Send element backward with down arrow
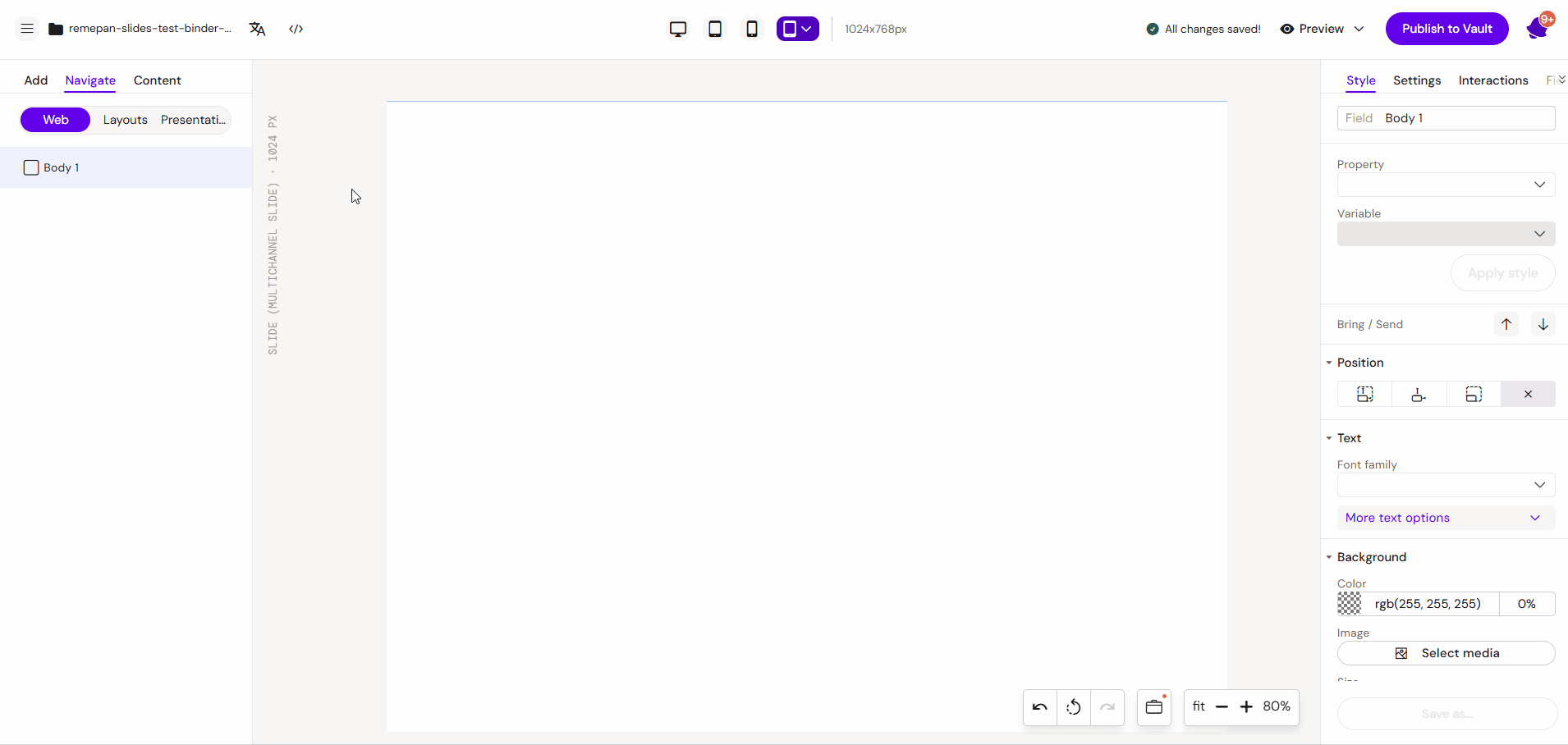 (1543, 324)
